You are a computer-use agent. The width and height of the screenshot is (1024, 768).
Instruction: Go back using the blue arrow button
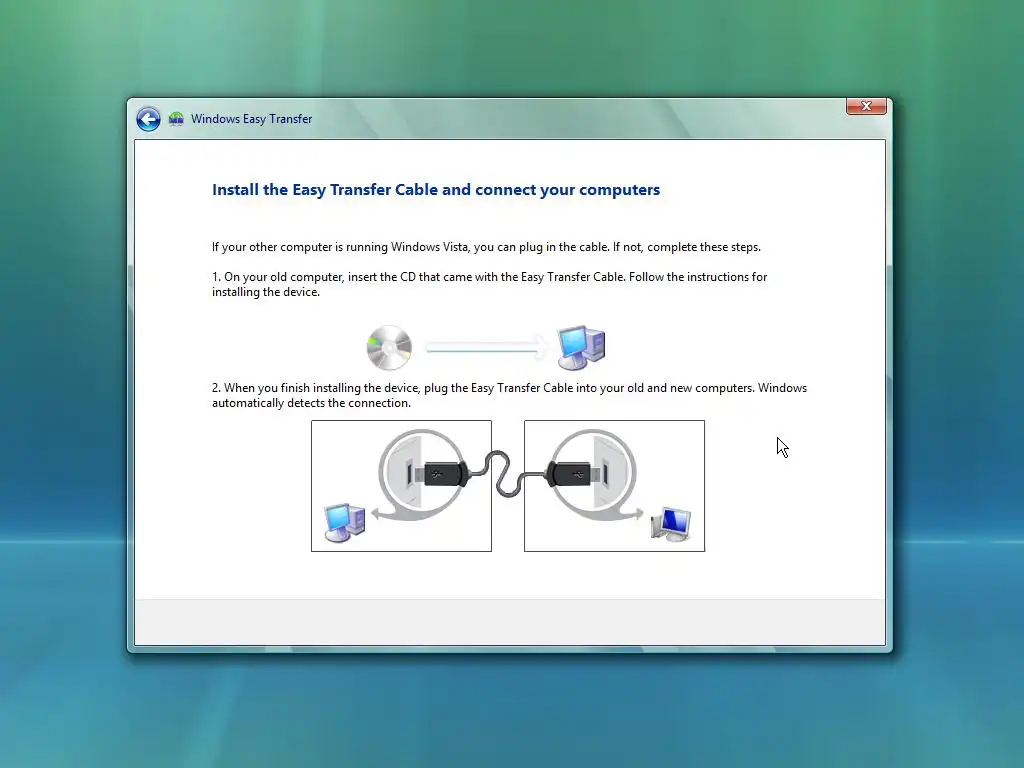pos(148,119)
